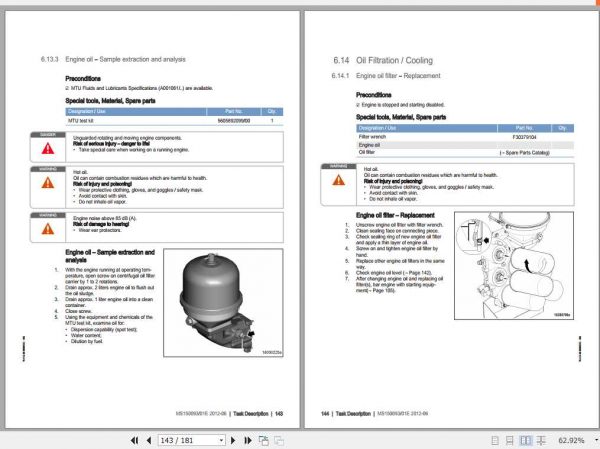Select two-page facing layout
The image size is (600, 449).
[526, 441]
